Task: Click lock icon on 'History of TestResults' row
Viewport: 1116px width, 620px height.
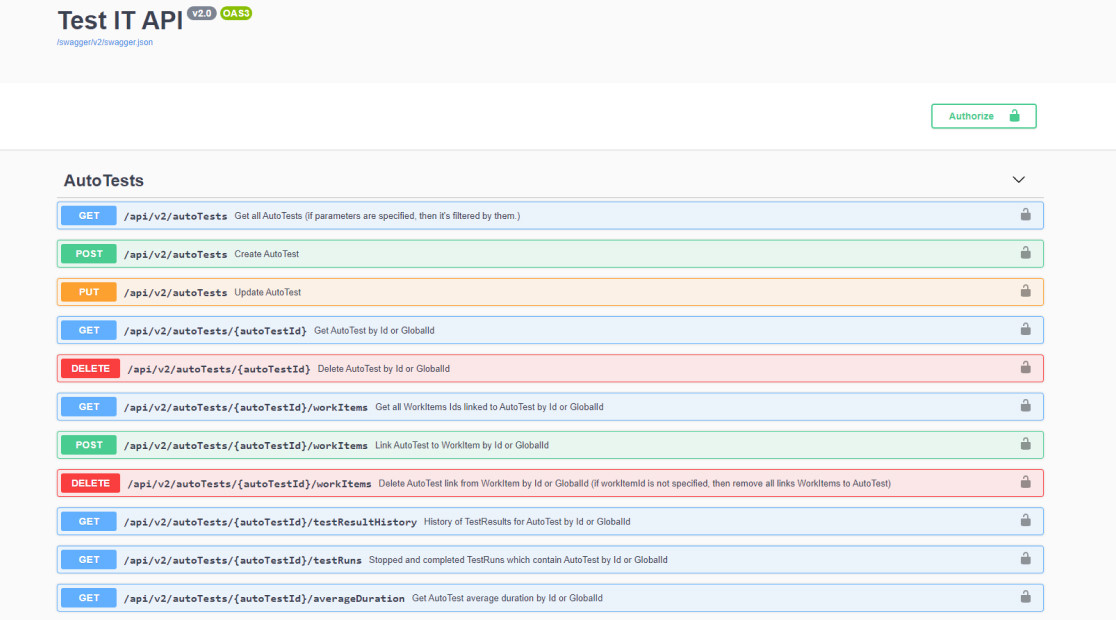Action: click(1026, 520)
